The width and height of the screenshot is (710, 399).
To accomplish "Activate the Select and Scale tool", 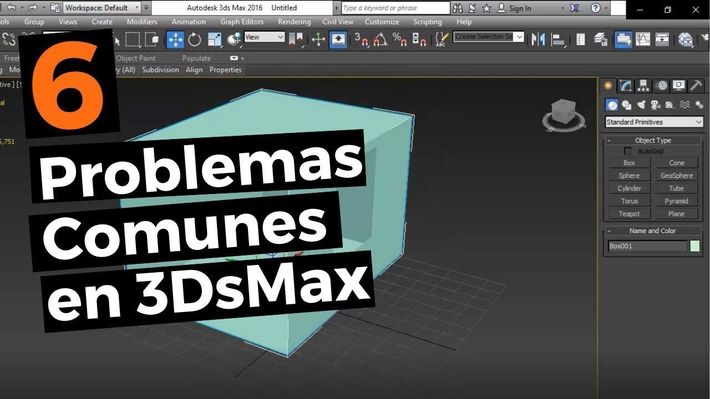I will pyautogui.click(x=214, y=40).
